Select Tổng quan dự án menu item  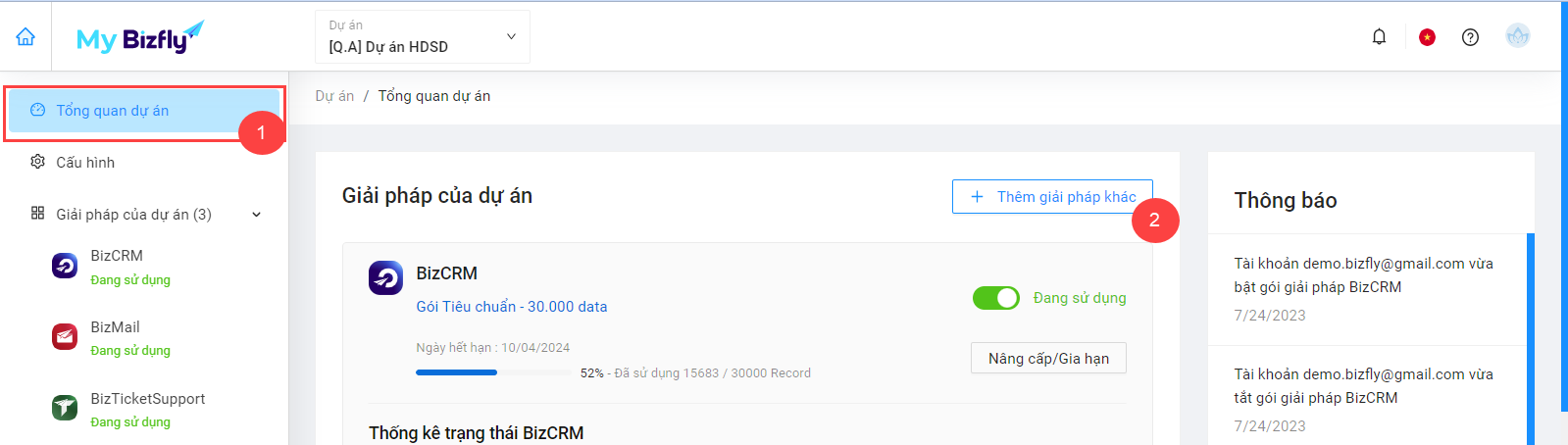coord(145,111)
